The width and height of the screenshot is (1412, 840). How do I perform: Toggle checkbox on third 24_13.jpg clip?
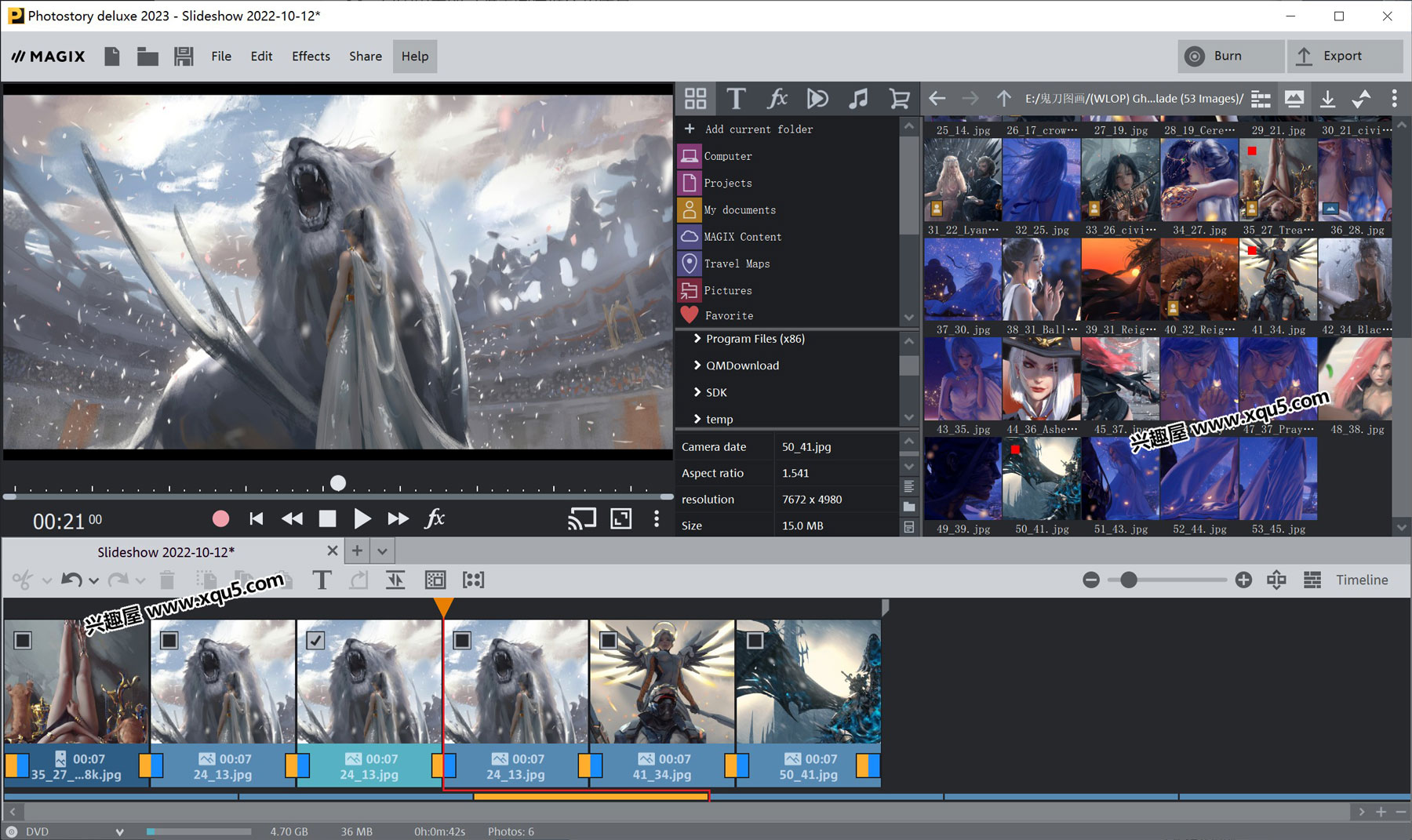(x=462, y=641)
